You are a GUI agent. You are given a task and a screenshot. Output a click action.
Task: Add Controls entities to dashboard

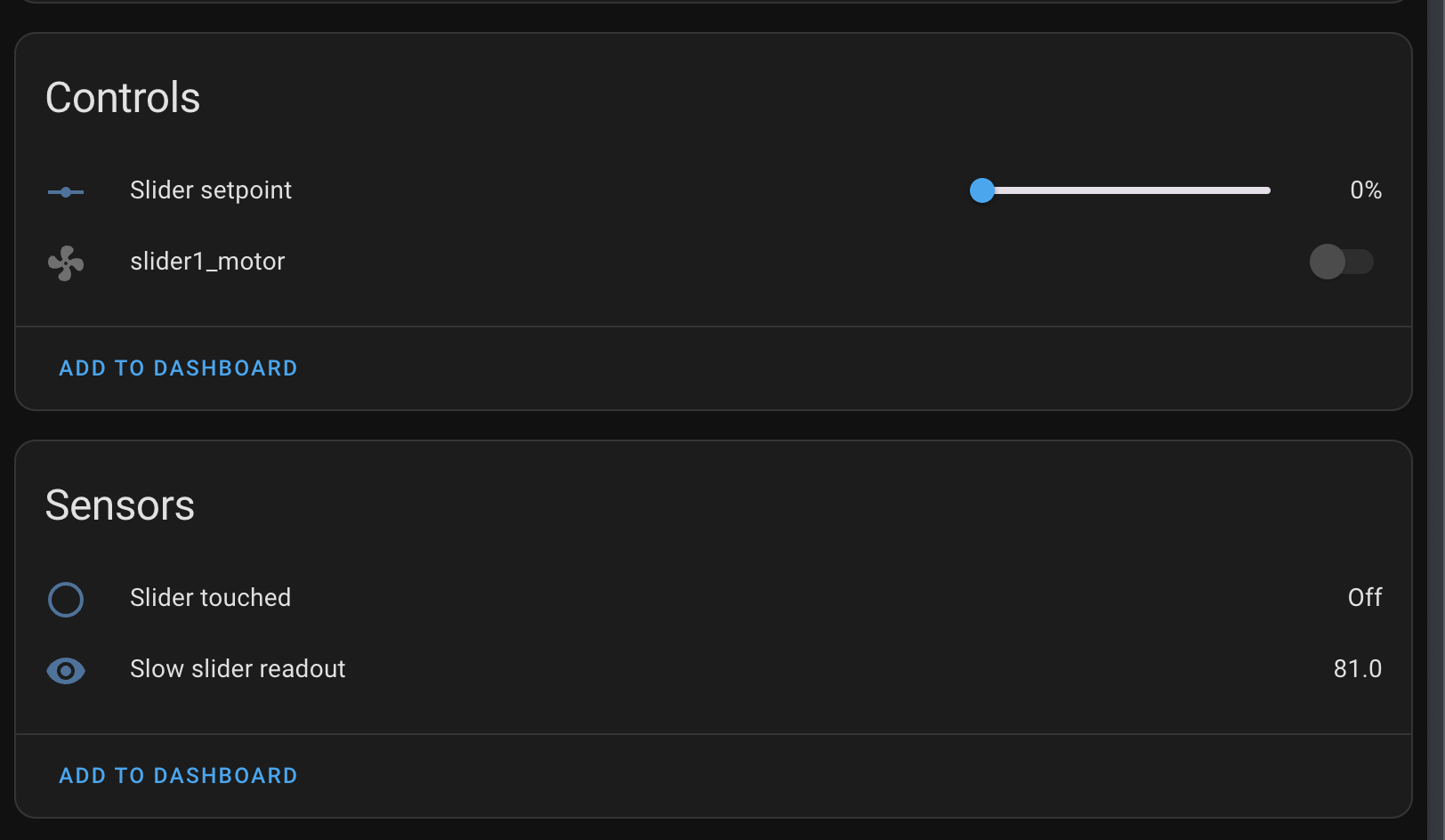178,368
